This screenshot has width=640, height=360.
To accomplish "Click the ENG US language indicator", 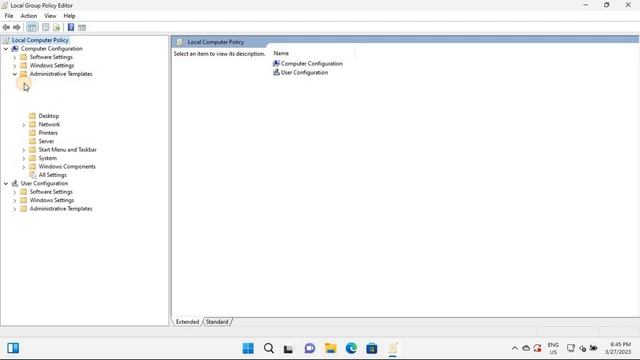I will (x=553, y=348).
